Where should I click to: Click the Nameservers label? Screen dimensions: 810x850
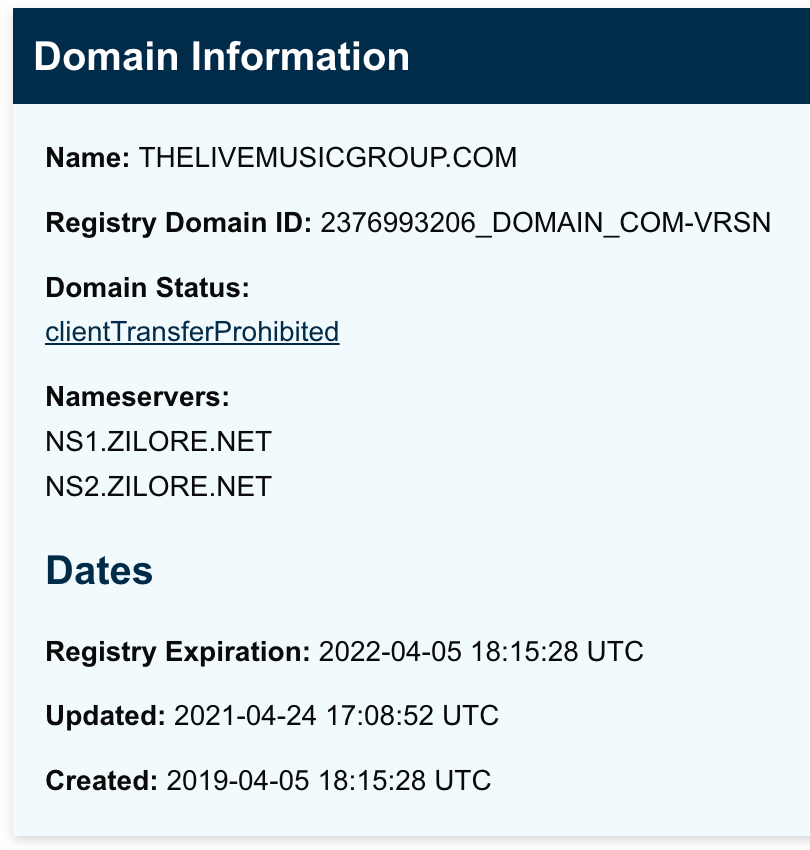138,397
